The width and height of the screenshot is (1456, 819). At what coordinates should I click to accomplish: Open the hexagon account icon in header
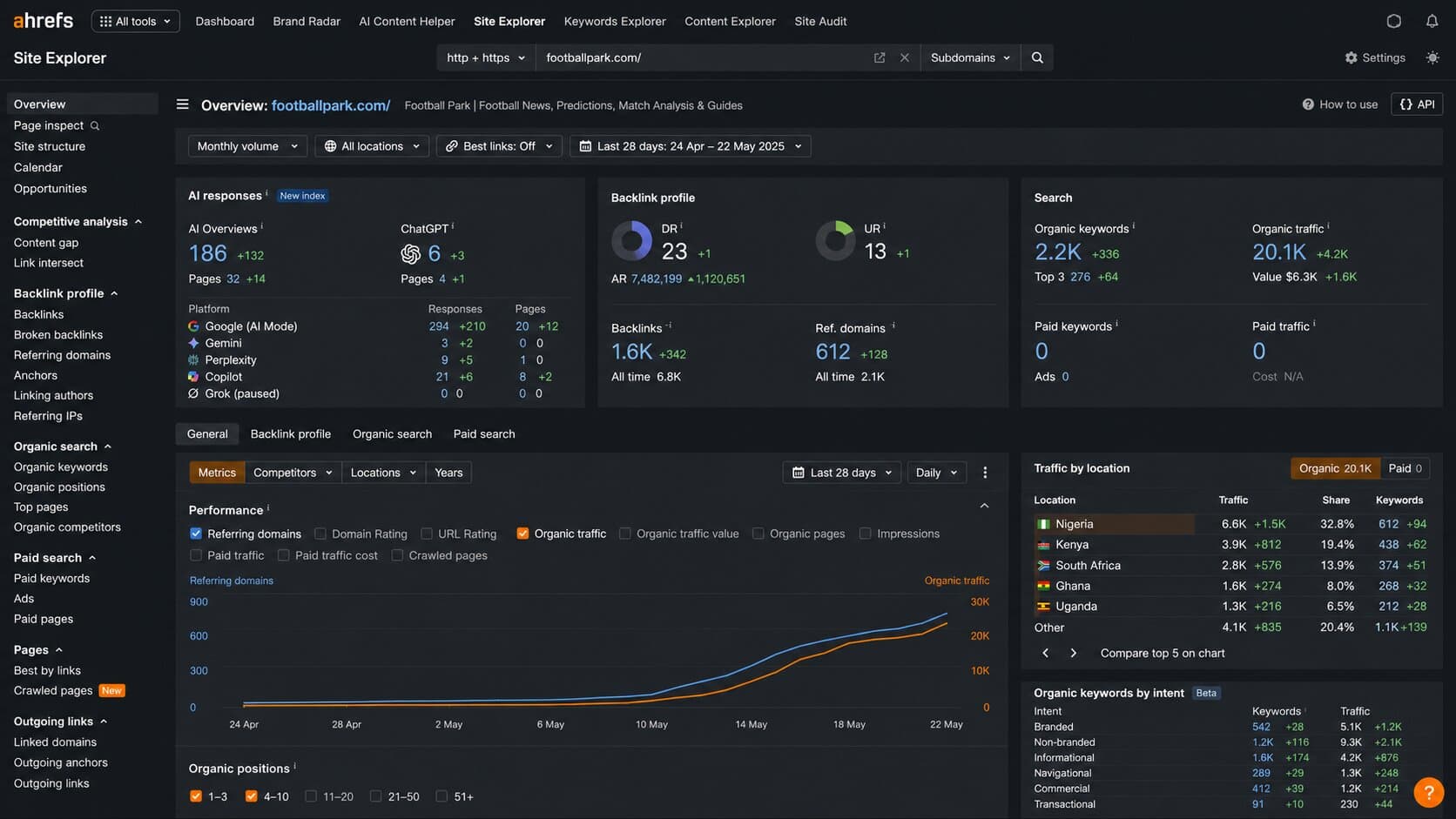tap(1393, 21)
